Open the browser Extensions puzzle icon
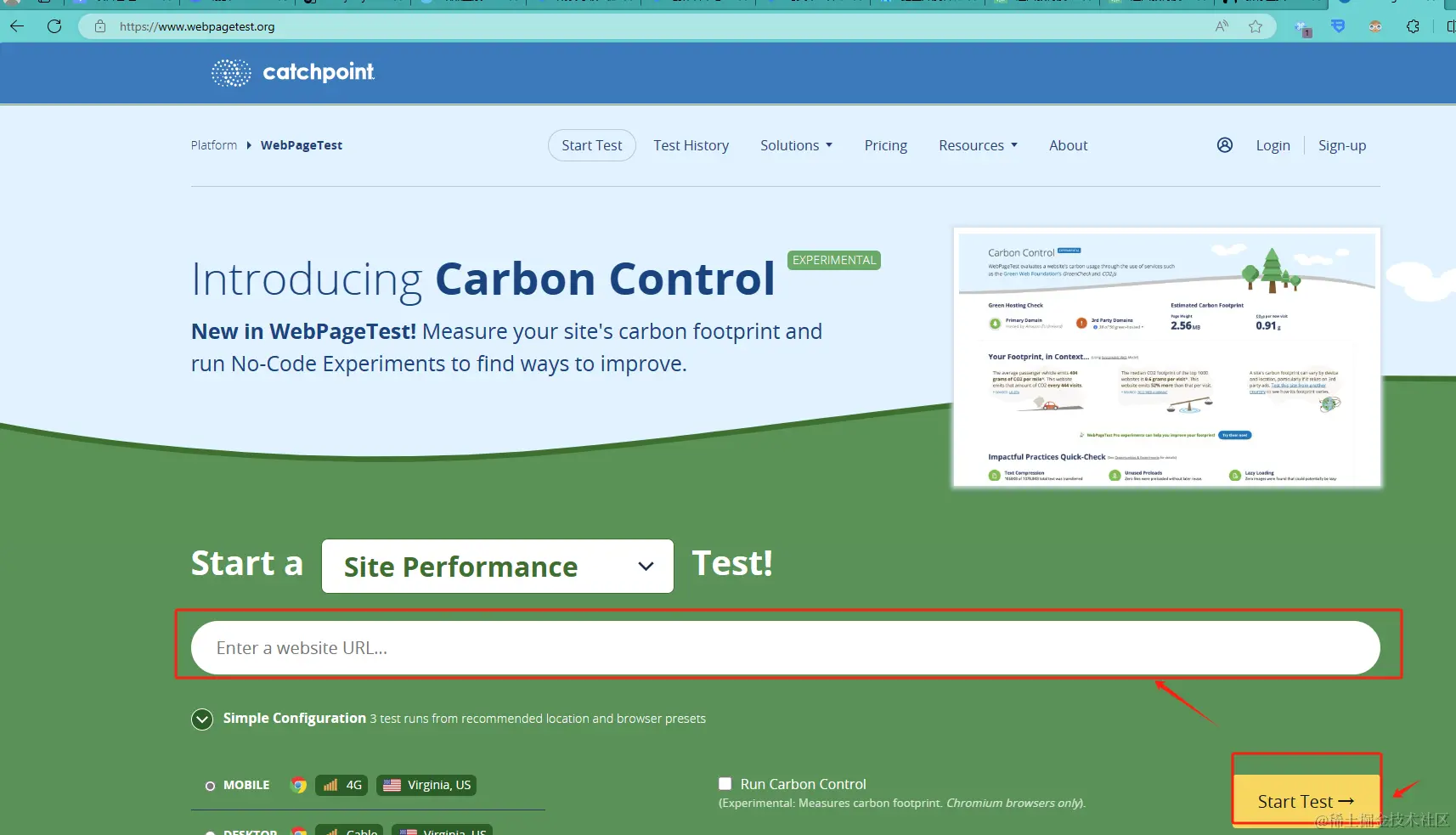Image resolution: width=1456 pixels, height=835 pixels. [x=1413, y=26]
